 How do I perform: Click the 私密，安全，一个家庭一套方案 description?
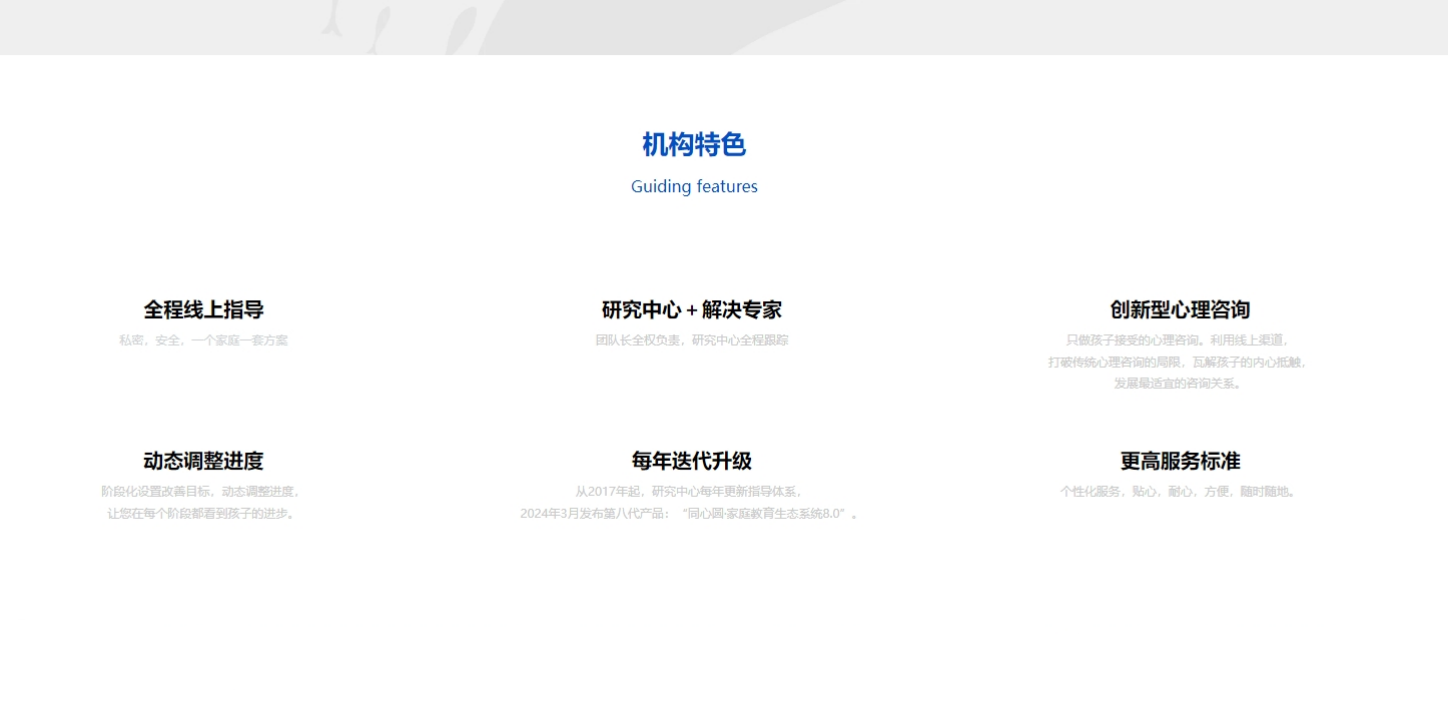click(x=203, y=340)
